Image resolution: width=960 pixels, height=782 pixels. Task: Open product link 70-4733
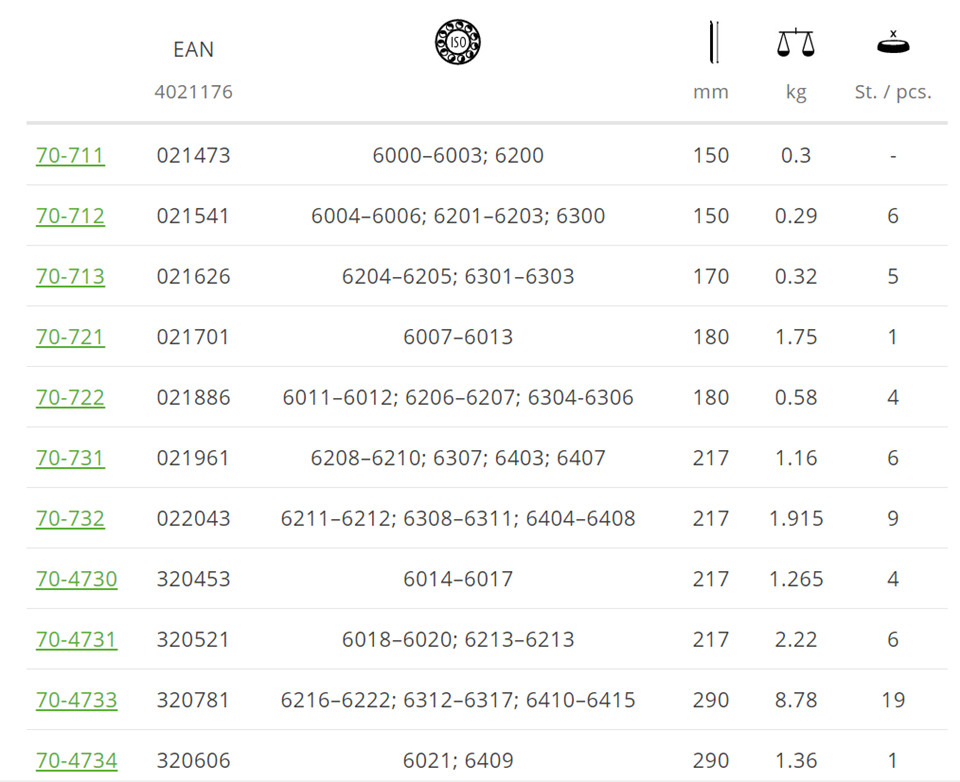click(x=77, y=700)
